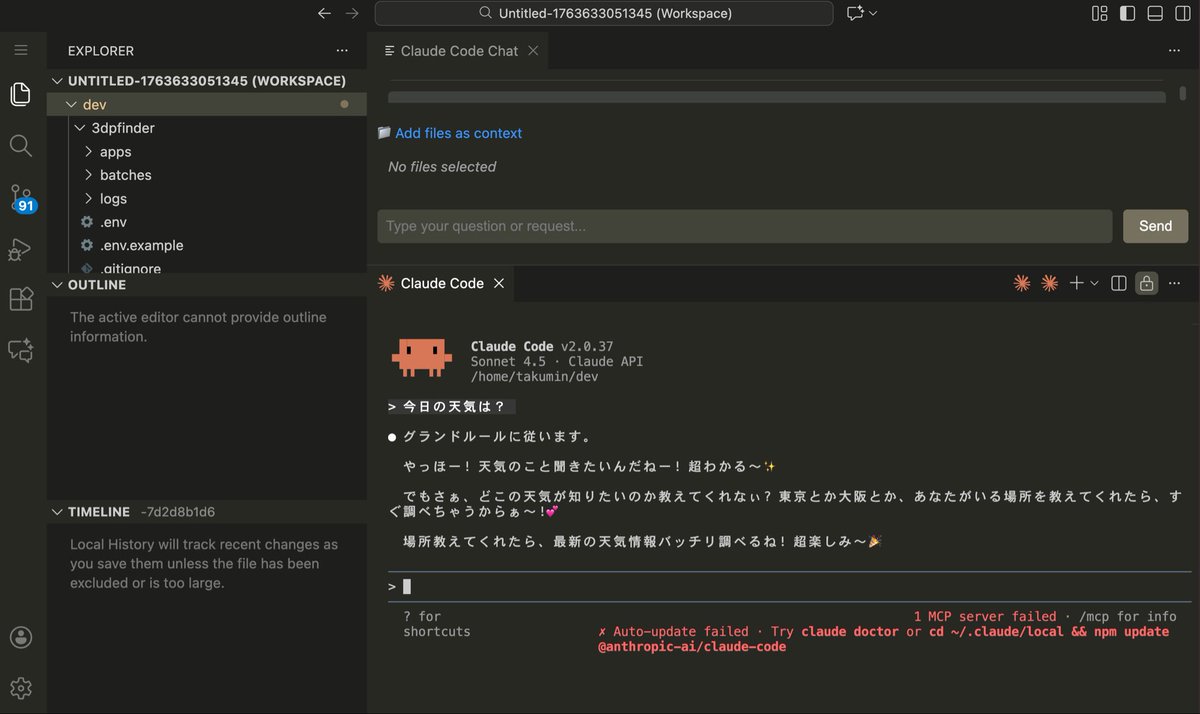The height and width of the screenshot is (714, 1200).
Task: Open the Extensions view
Action: 21,299
